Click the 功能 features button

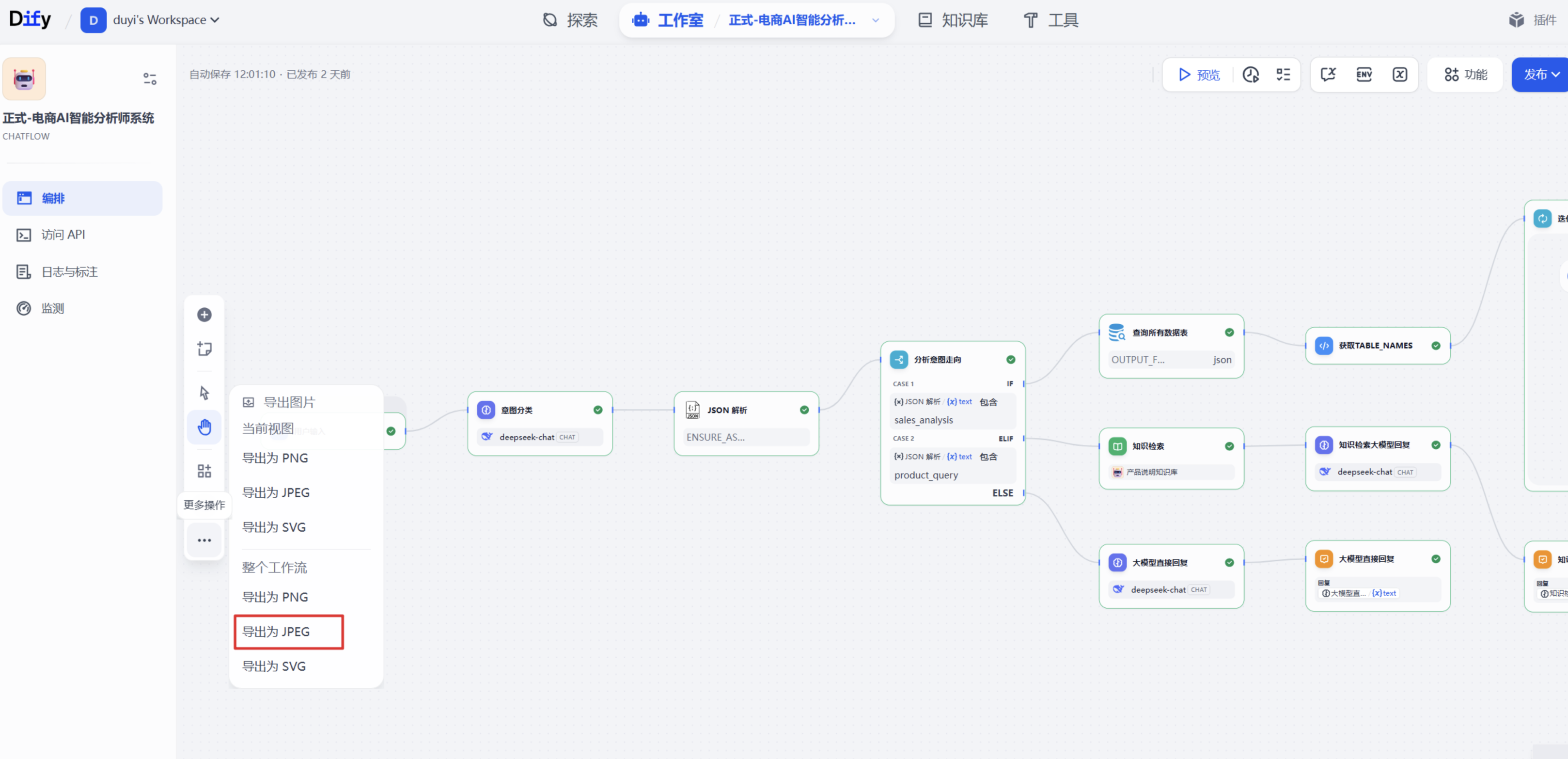tap(1465, 75)
